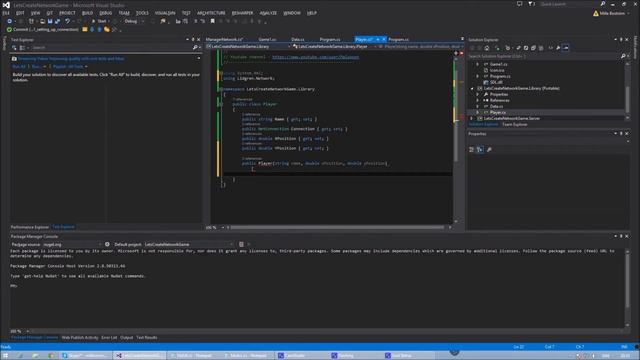Click the Test Explorer search field
The width and height of the screenshot is (640, 360).
click(111, 48)
